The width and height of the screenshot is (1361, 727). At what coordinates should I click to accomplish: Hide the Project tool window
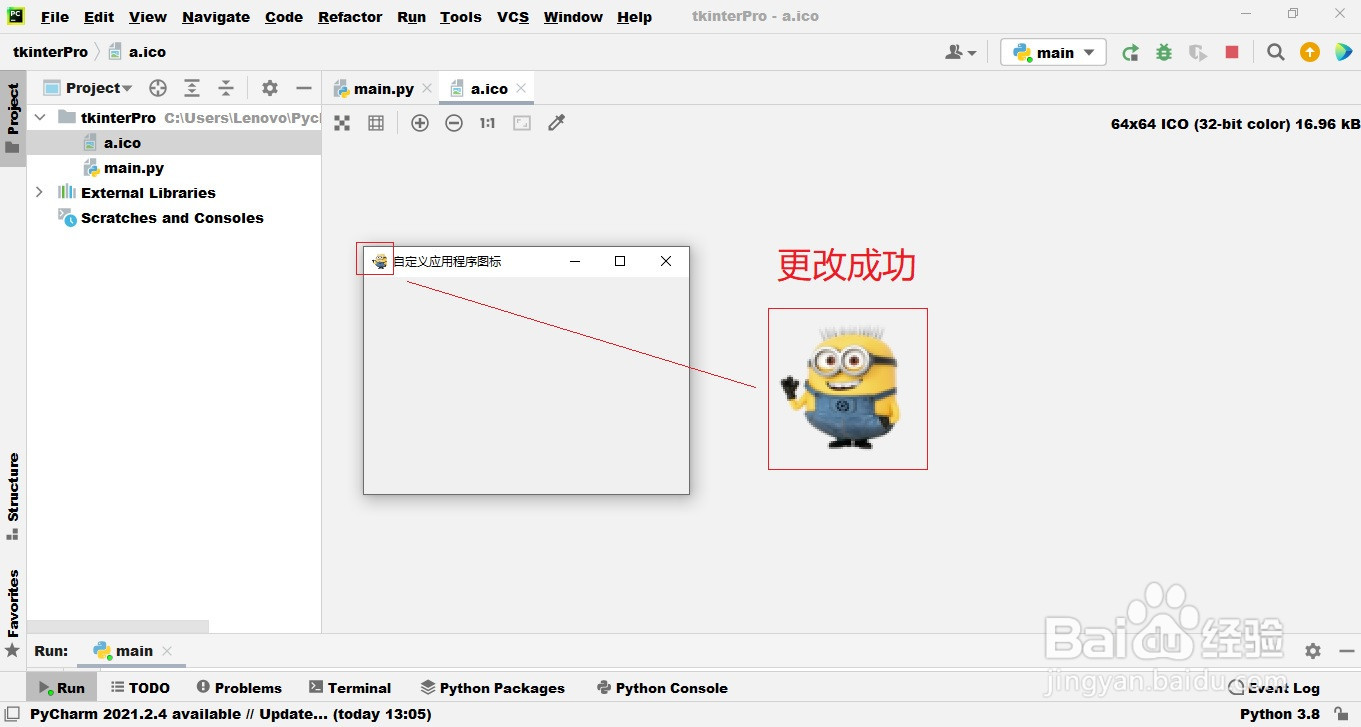pyautogui.click(x=304, y=88)
